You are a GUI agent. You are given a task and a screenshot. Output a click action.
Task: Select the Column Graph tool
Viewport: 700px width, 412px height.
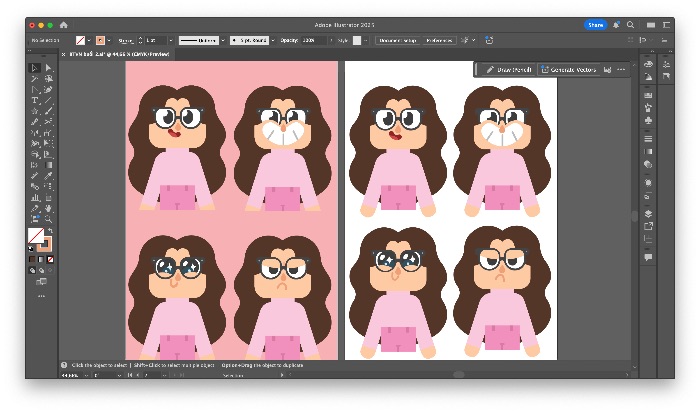pos(34,198)
